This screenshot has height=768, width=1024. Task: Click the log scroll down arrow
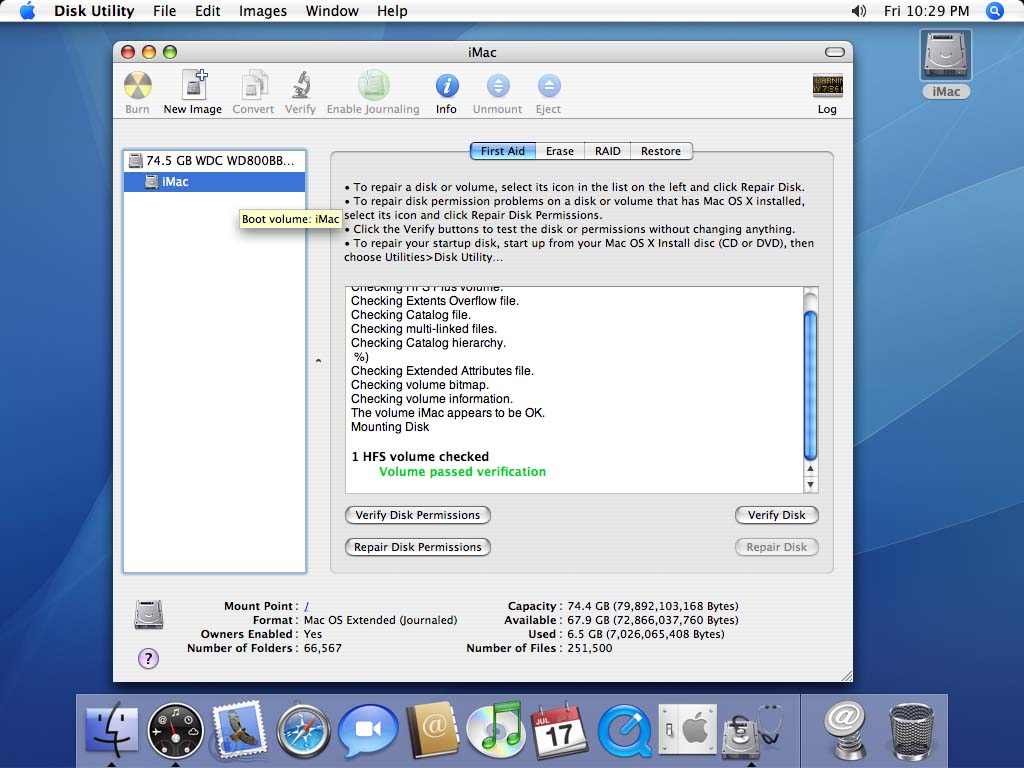[x=810, y=485]
